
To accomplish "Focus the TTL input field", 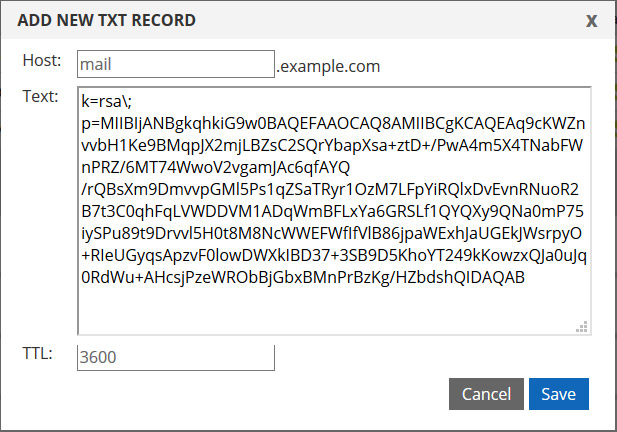I will click(x=175, y=357).
